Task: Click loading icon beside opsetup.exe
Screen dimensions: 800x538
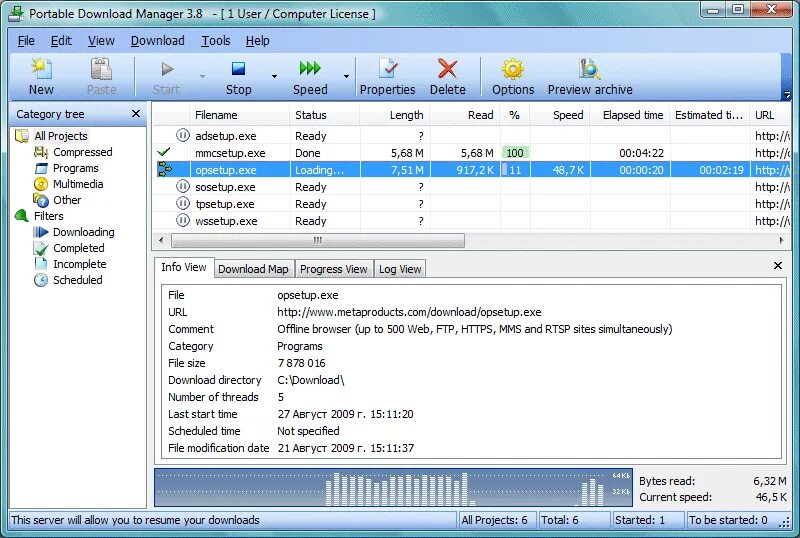Action: (x=165, y=169)
